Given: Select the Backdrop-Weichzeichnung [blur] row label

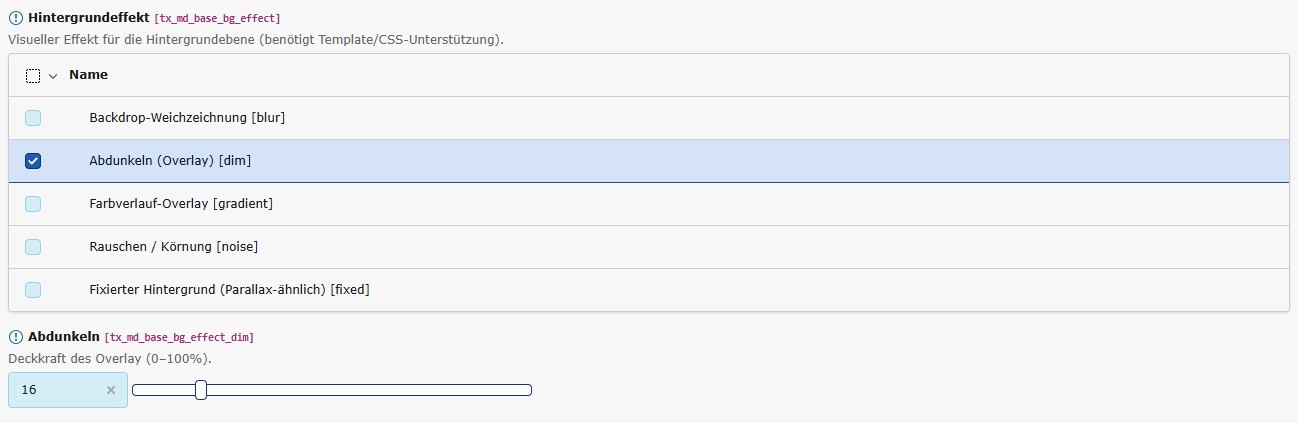Looking at the screenshot, I should [187, 118].
